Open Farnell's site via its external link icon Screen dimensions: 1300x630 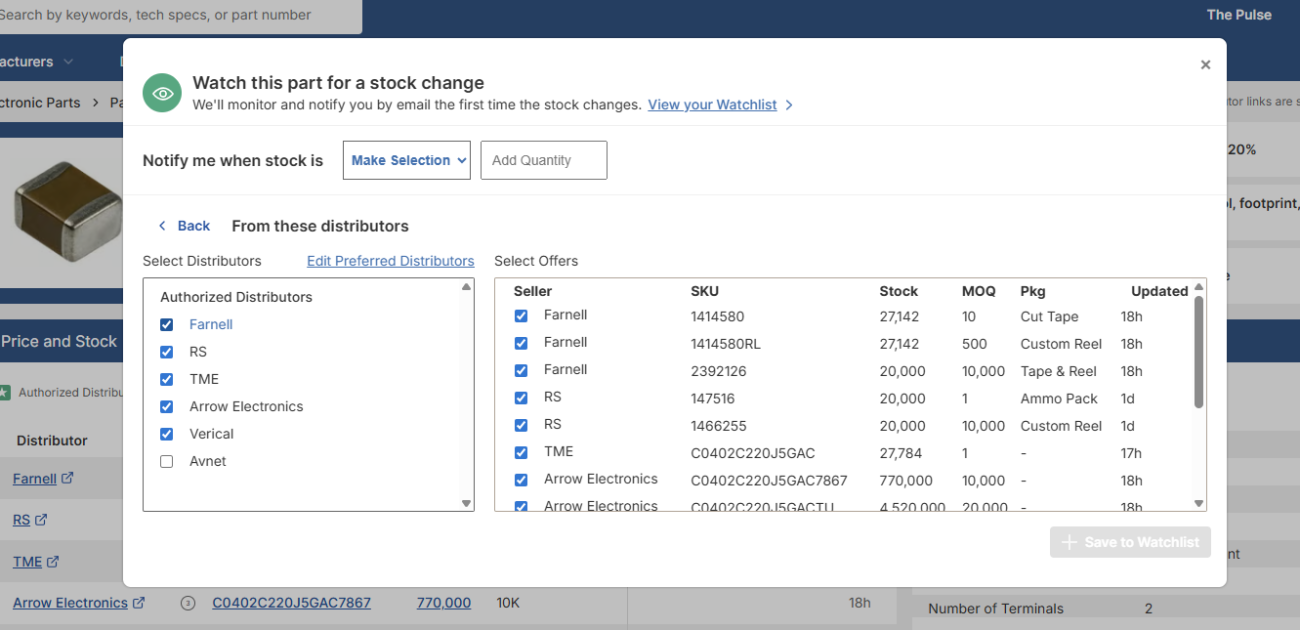(x=66, y=478)
